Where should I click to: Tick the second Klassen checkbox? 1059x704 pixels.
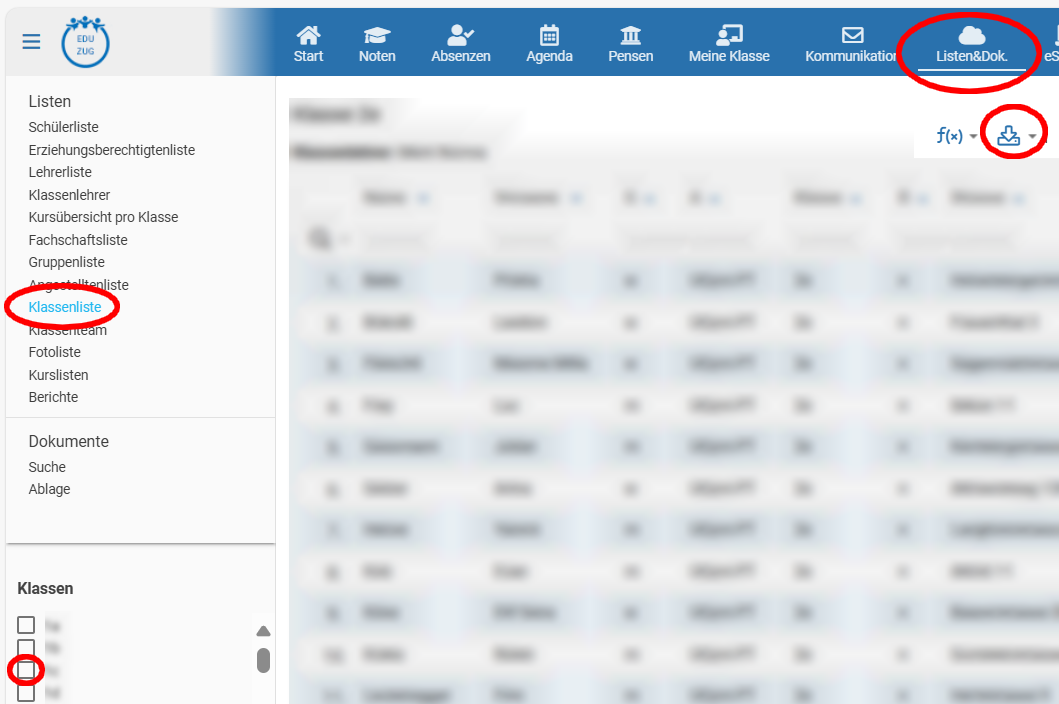(26, 648)
